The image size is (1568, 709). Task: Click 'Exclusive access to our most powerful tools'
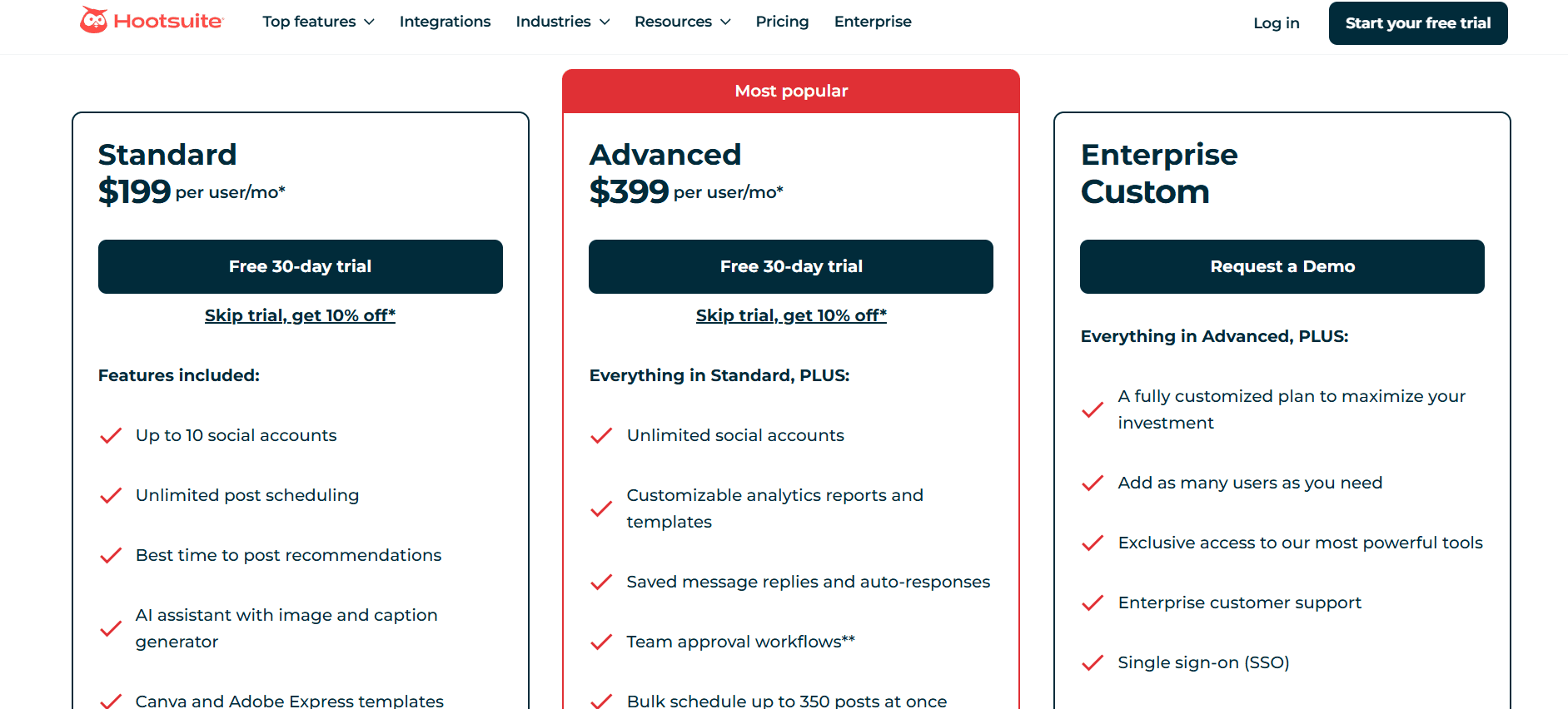[1301, 543]
